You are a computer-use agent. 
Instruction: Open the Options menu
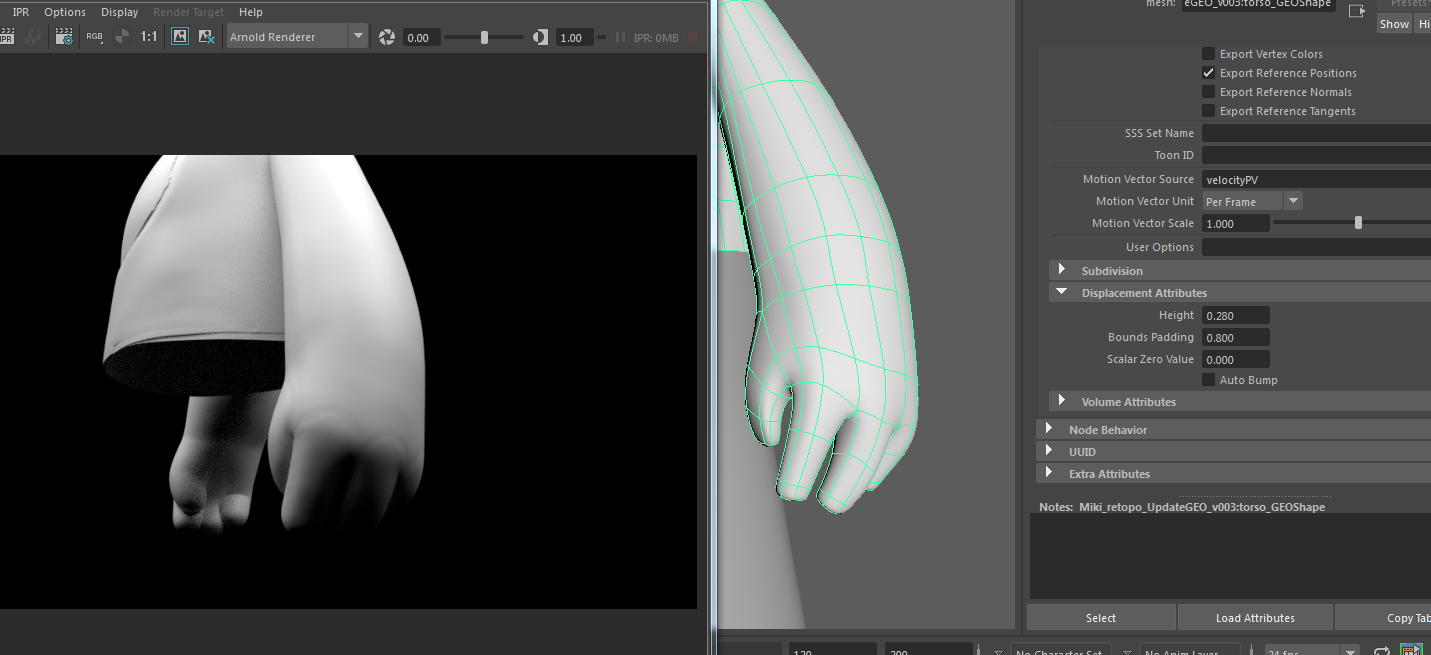coord(65,12)
